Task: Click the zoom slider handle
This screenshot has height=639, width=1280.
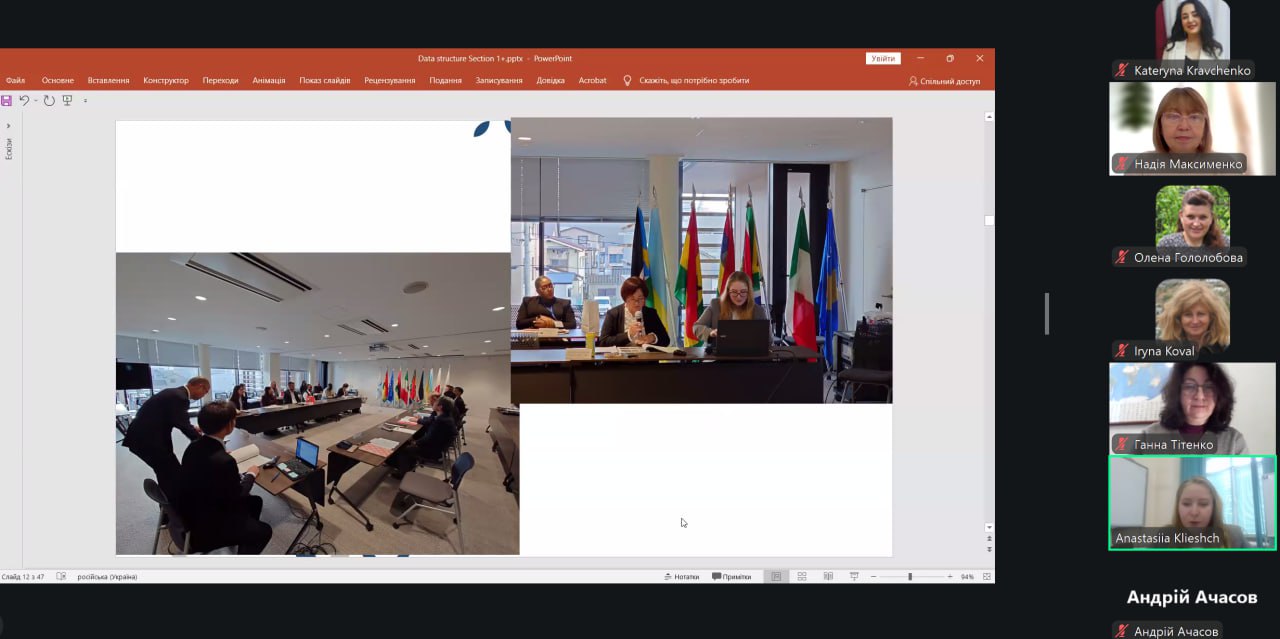Action: tap(909, 577)
